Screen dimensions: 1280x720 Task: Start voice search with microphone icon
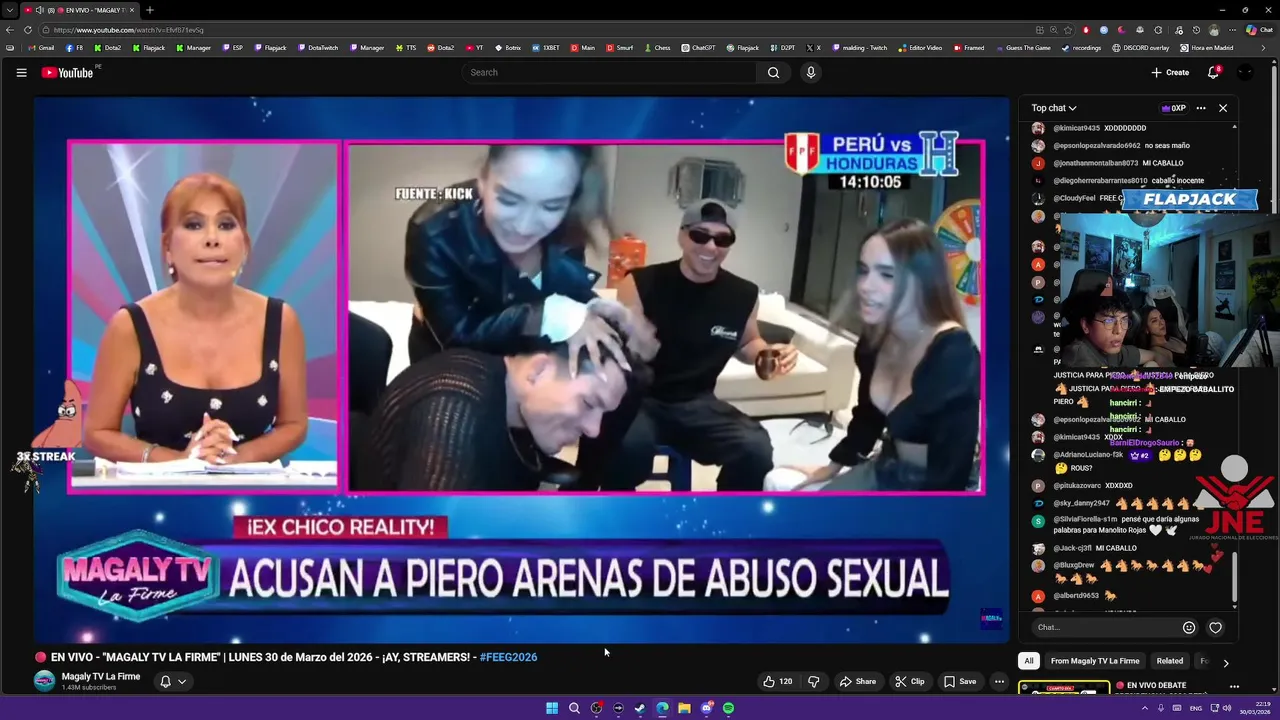point(811,72)
